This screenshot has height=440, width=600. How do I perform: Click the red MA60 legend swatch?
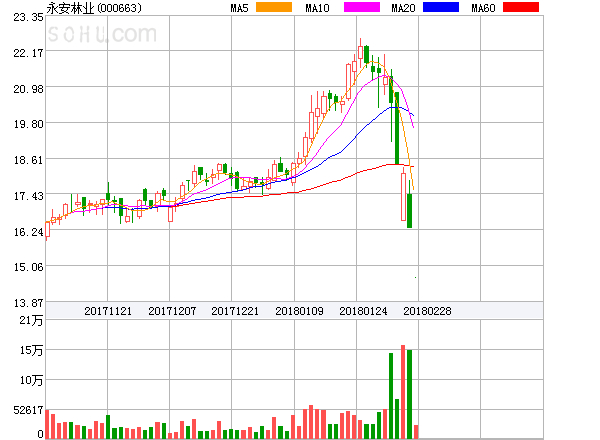[x=521, y=7]
